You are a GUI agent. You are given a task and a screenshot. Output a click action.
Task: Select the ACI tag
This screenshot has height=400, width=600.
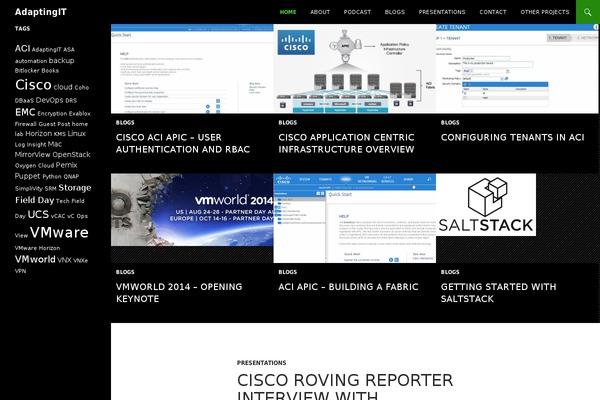[22, 48]
